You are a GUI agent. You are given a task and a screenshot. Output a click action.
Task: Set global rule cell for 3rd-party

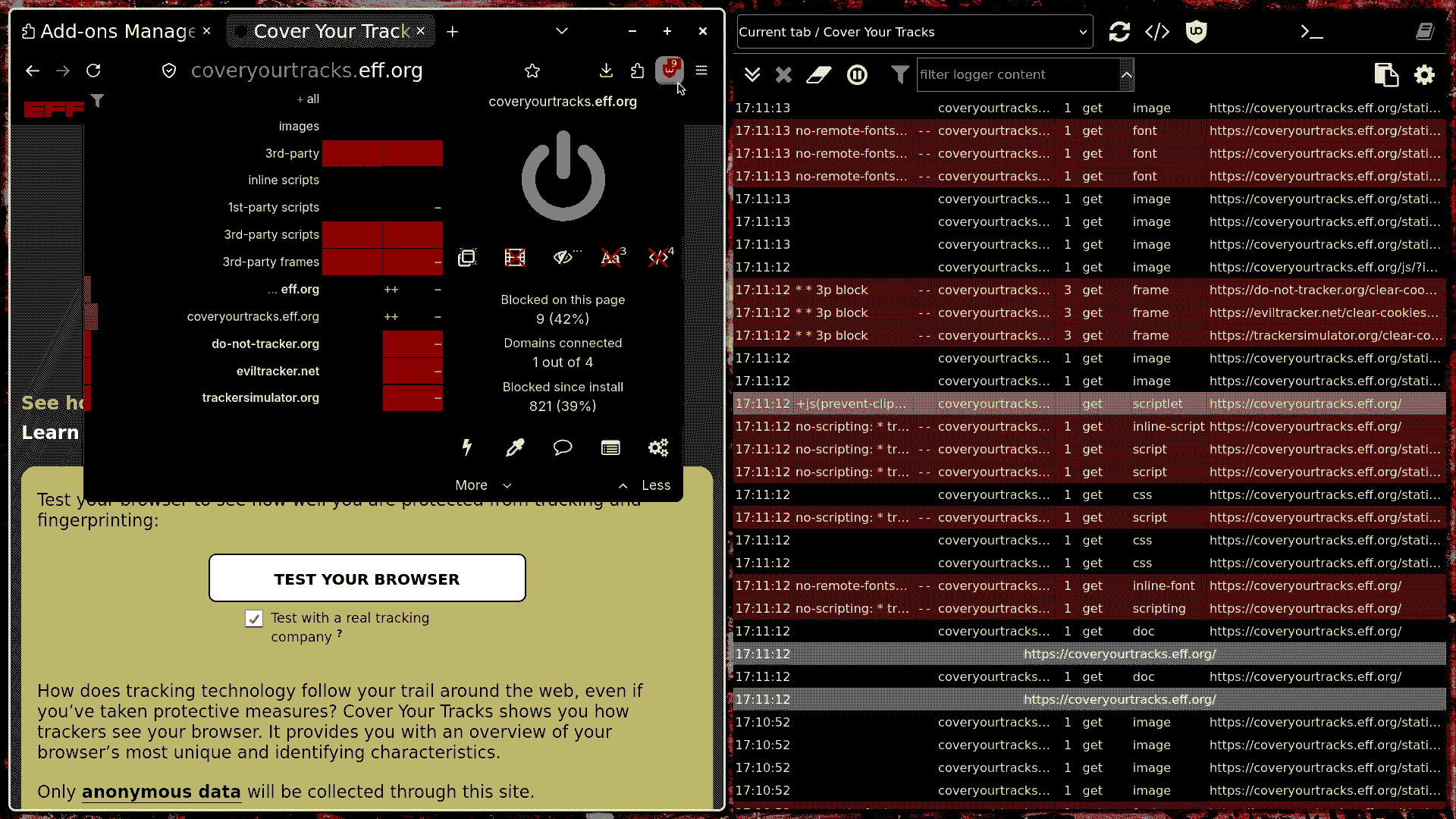click(352, 153)
